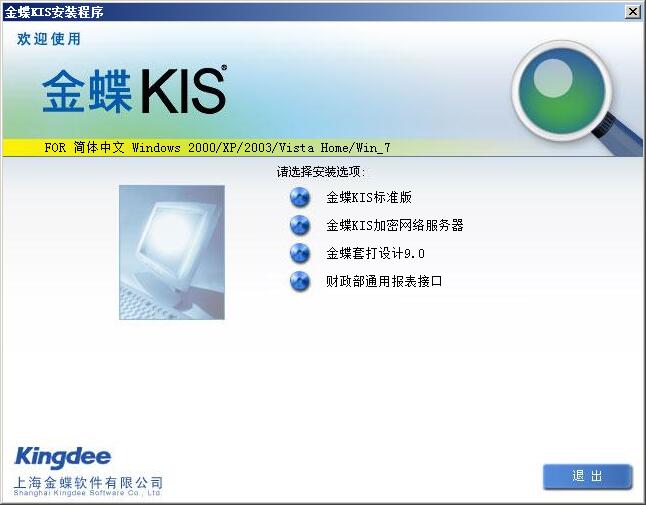Viewport: 646px width, 505px height.
Task: Click the Kingdee logo at bottom left
Action: pos(63,456)
